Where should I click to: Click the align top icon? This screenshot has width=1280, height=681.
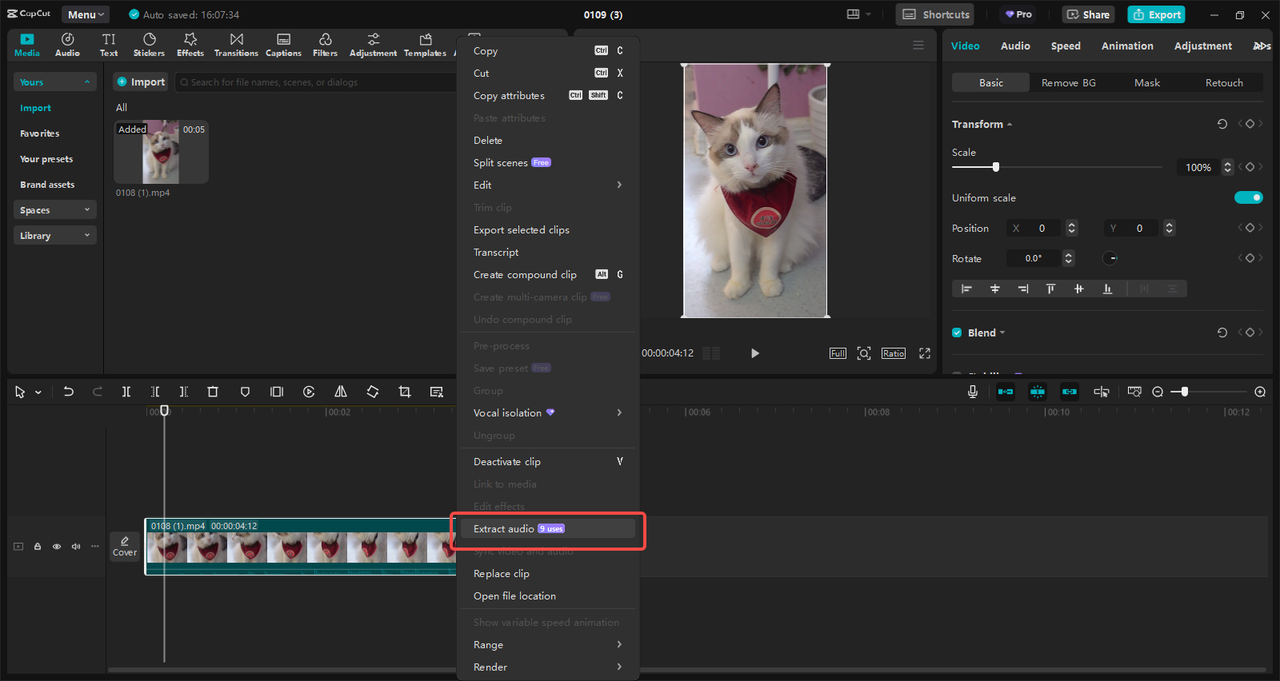pos(1051,288)
